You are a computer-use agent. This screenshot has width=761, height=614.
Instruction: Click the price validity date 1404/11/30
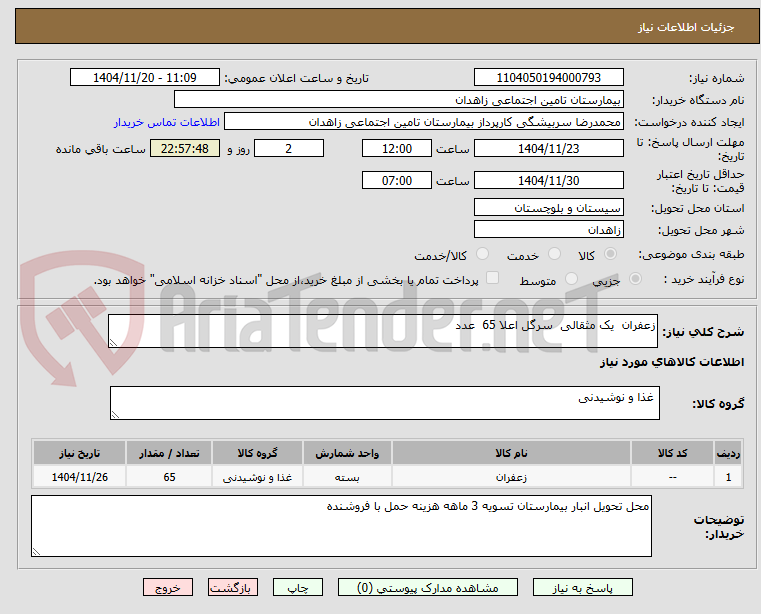coord(548,181)
